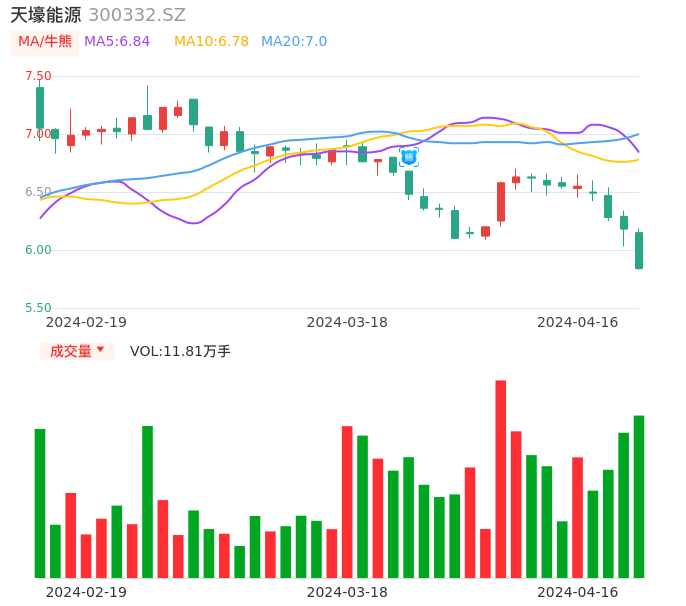Viewport: 686px width, 606px height.
Task: Click the 7.50 price axis label
Action: click(x=38, y=76)
